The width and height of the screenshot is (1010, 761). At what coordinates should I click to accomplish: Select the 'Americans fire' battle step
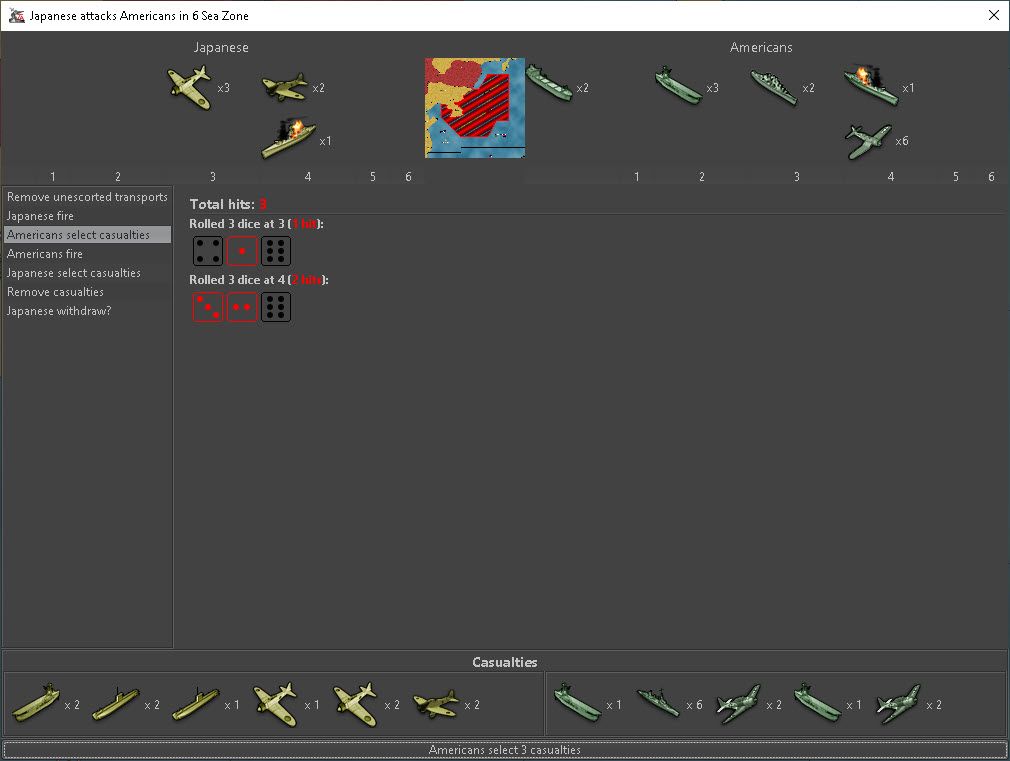coord(44,254)
